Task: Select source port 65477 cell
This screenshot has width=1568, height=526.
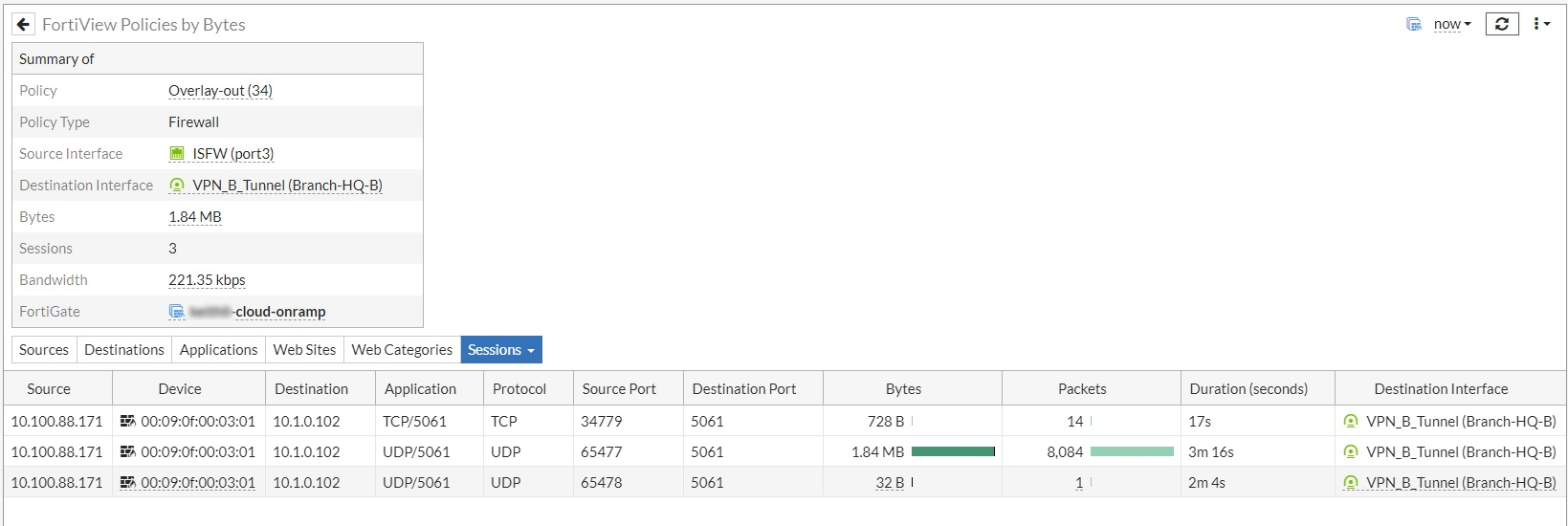Action: coord(629,451)
